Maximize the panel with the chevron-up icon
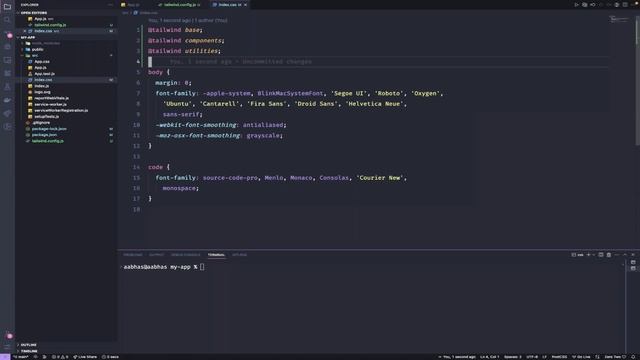The height and width of the screenshot is (360, 640). pos(625,255)
